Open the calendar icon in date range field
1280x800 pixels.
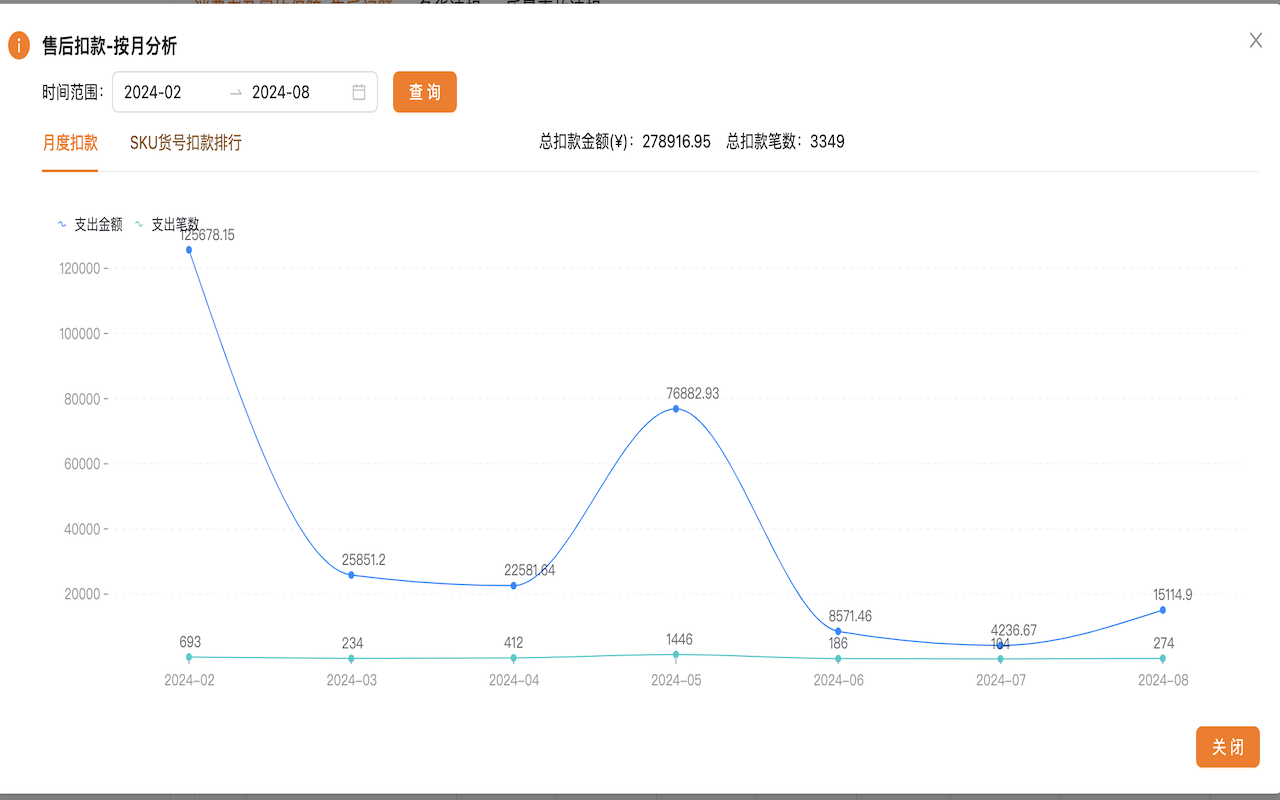(359, 91)
